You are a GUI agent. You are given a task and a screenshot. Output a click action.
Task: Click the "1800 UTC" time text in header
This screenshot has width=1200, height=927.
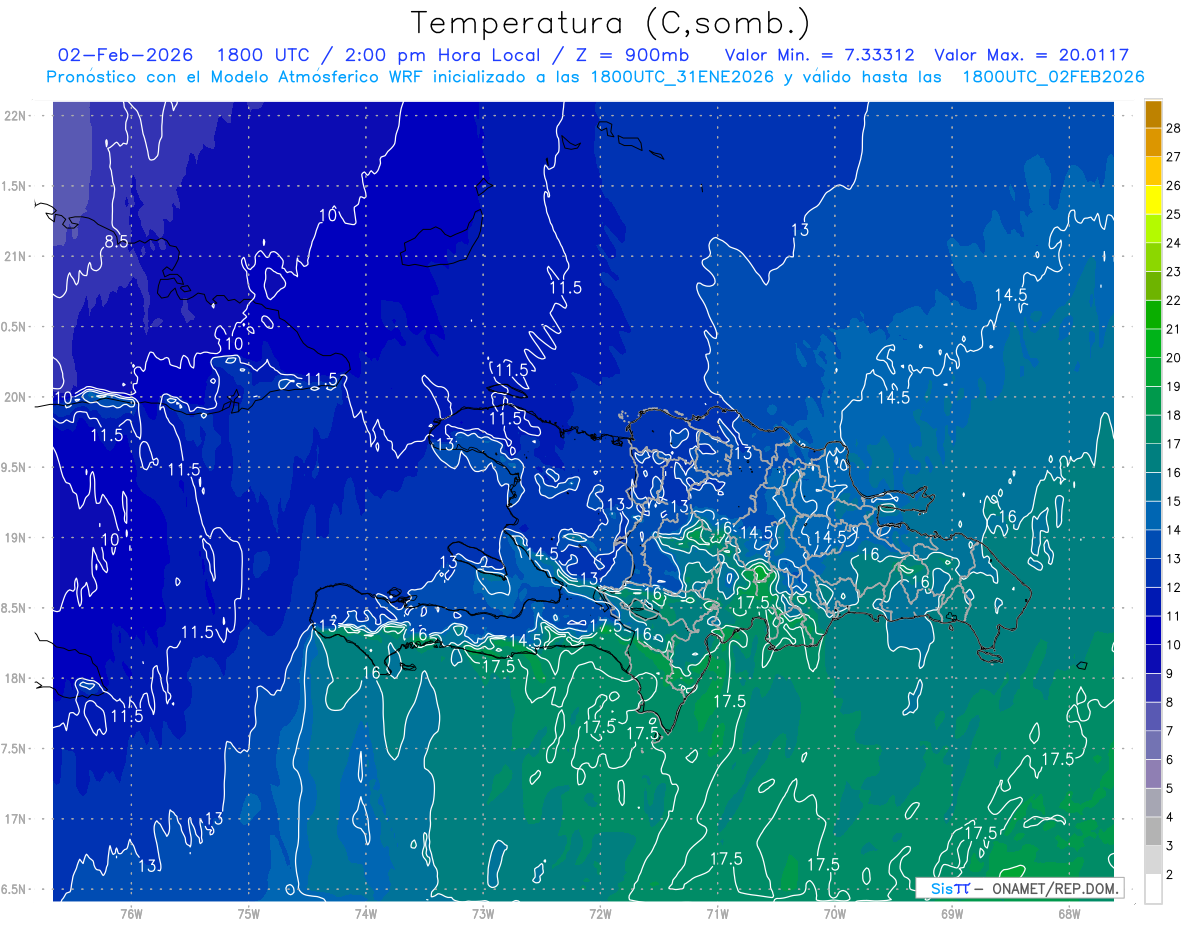(x=263, y=55)
